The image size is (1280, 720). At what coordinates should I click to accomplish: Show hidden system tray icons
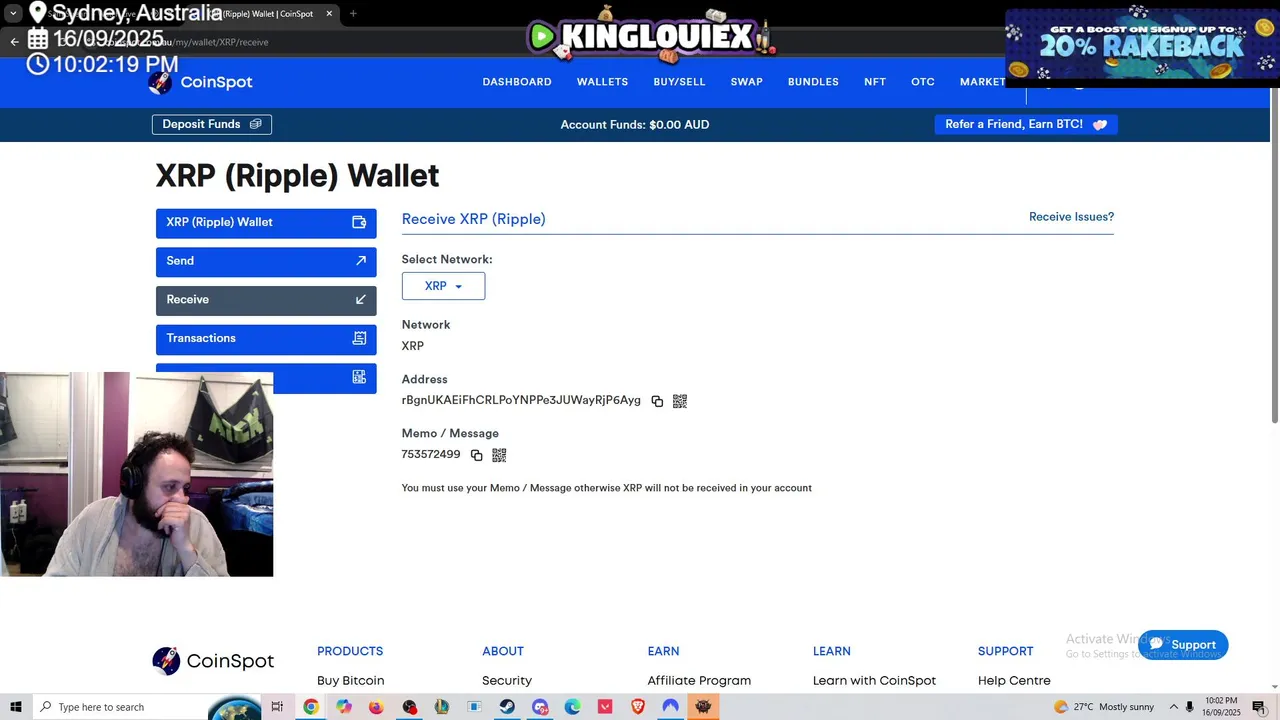1173,707
